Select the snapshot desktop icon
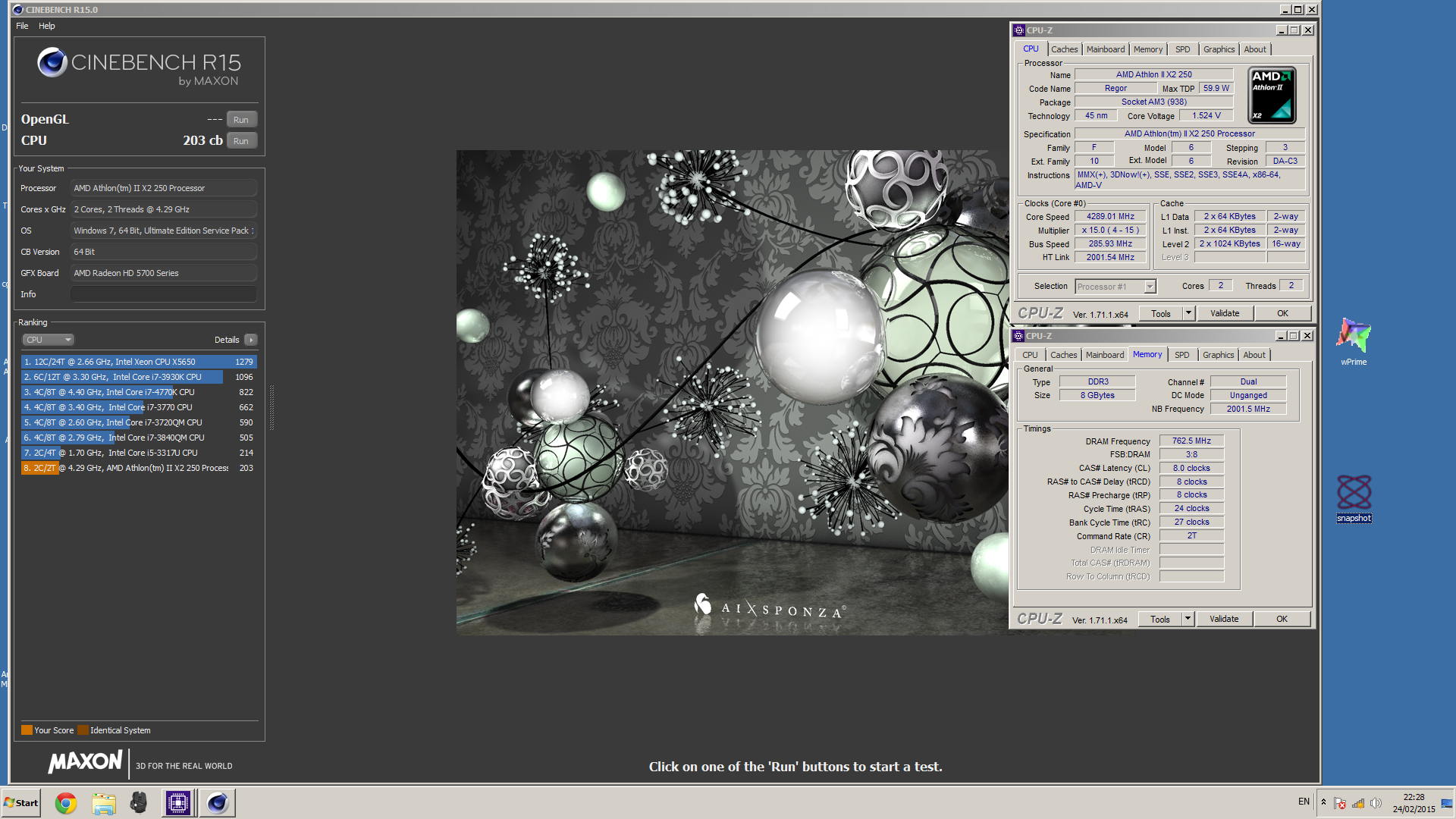1456x819 pixels. click(1354, 498)
